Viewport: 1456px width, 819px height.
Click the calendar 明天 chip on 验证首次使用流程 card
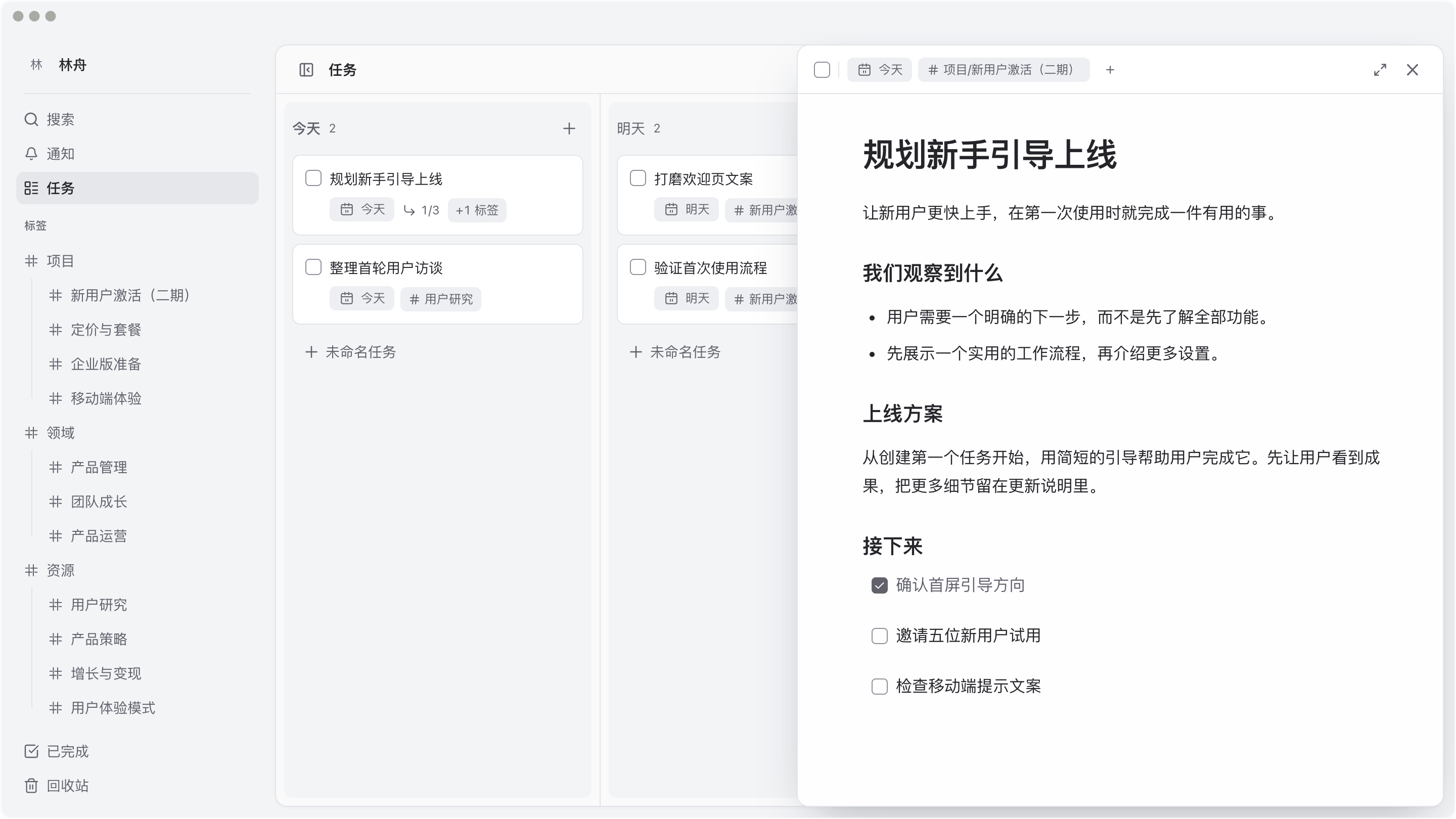pos(686,298)
